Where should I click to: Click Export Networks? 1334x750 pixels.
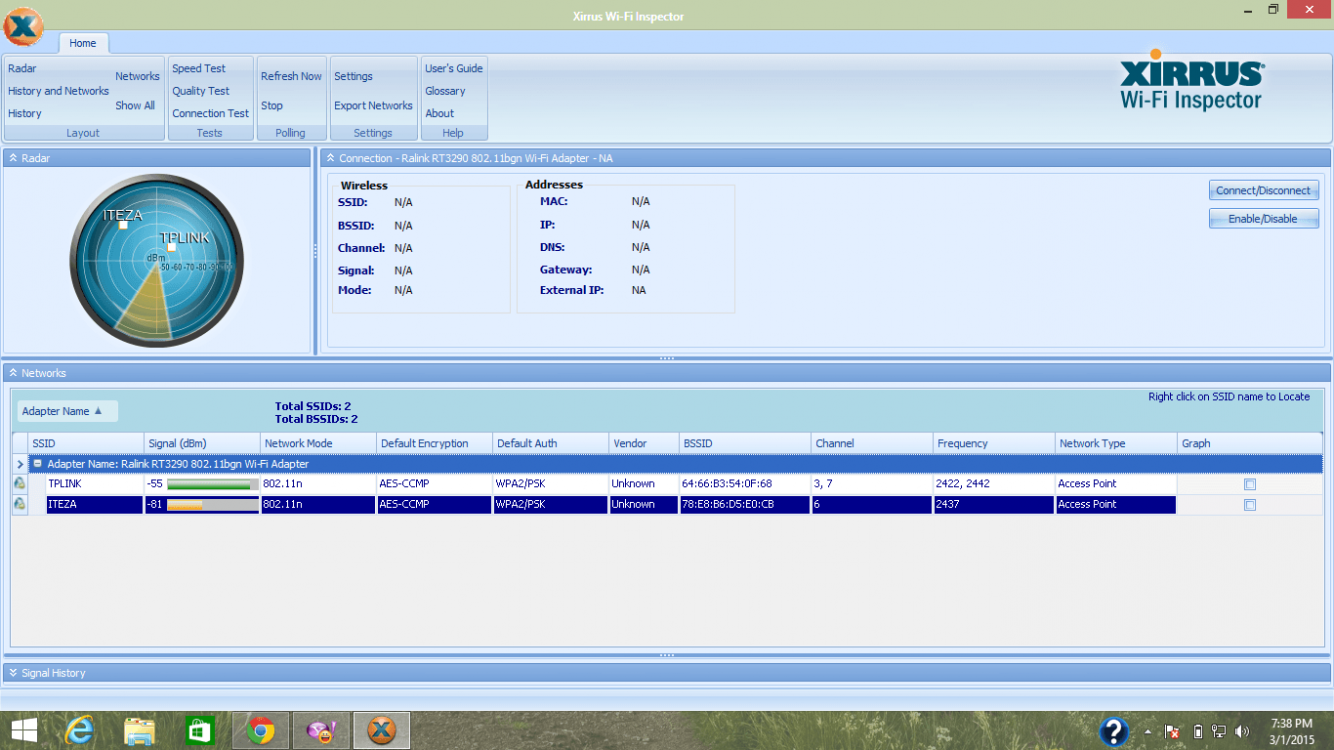tap(373, 105)
